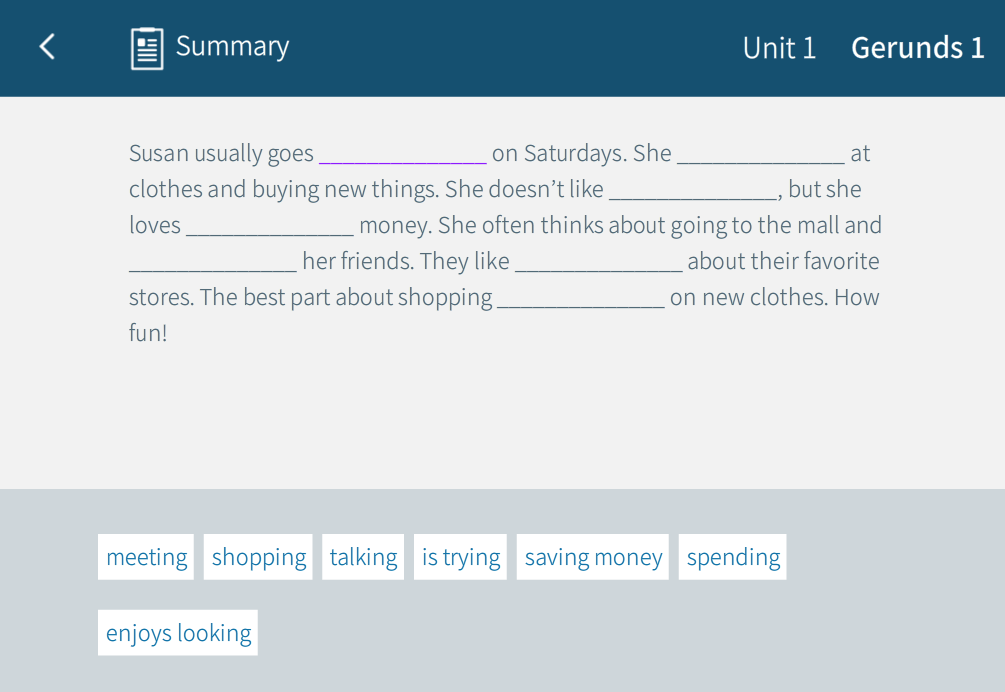The width and height of the screenshot is (1005, 692).
Task: Click the Summary document icon
Action: click(147, 48)
